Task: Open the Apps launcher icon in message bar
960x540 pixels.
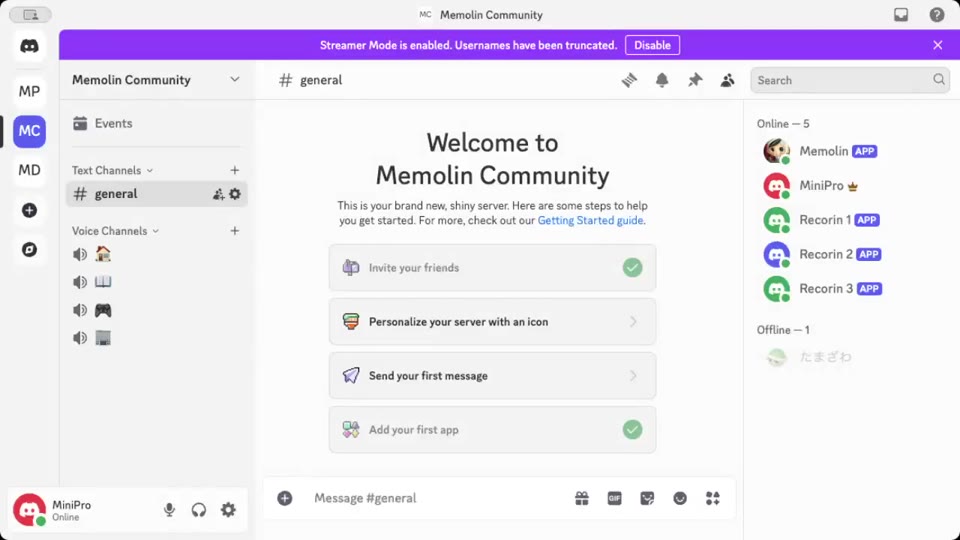Action: pos(712,498)
